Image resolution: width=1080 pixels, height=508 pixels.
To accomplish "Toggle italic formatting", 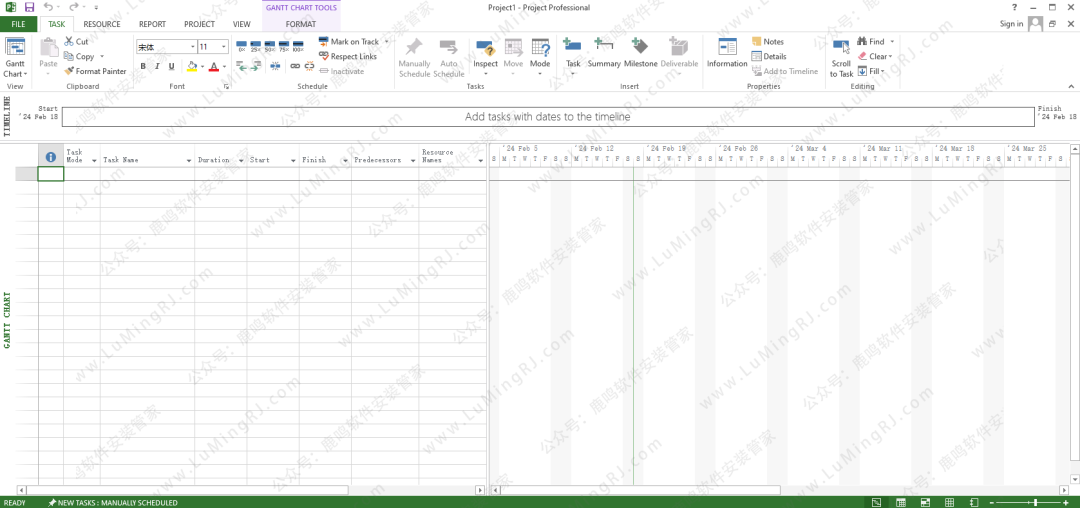I will click(x=157, y=67).
